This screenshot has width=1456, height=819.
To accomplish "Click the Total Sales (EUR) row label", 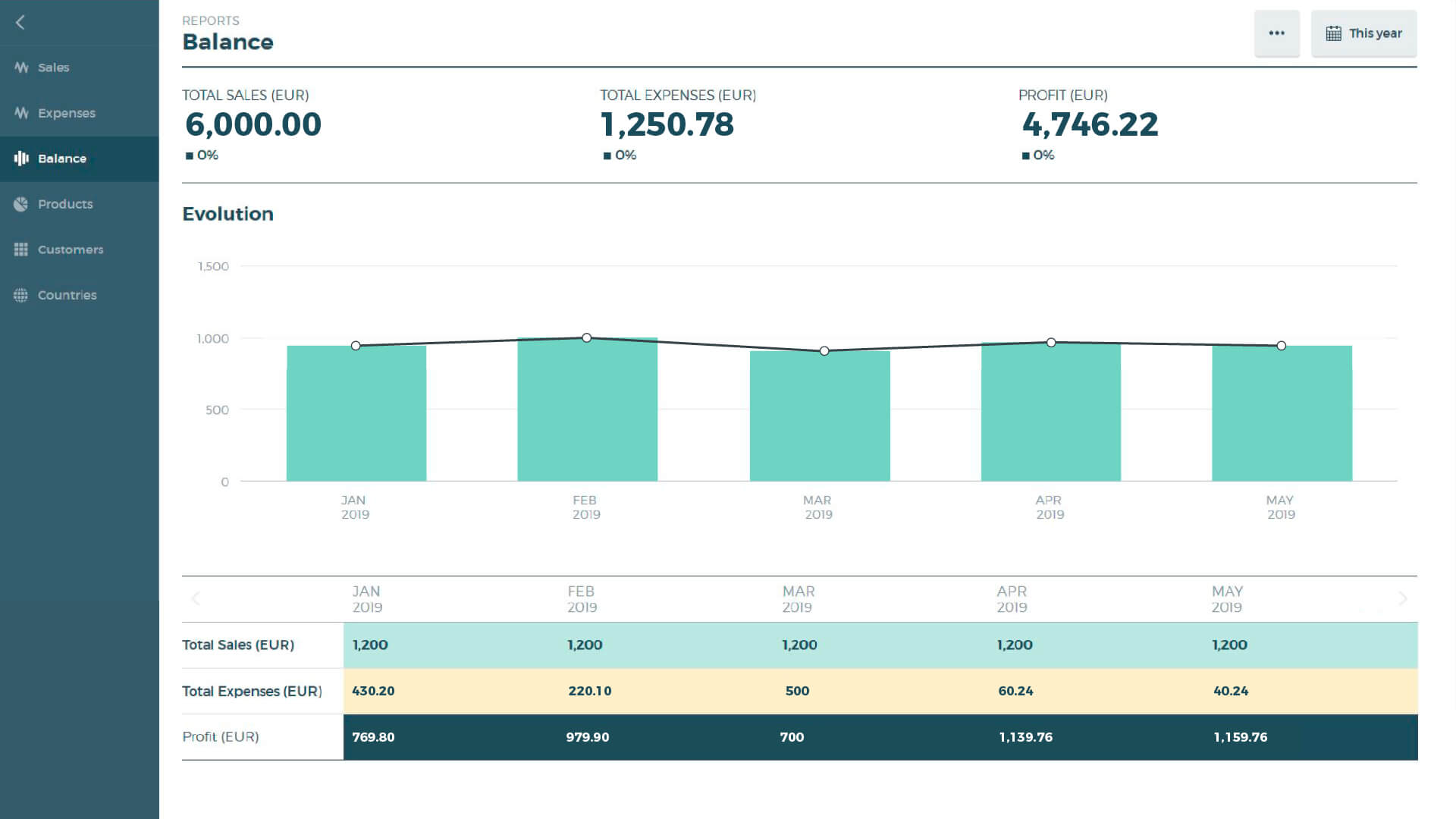I will click(x=238, y=645).
